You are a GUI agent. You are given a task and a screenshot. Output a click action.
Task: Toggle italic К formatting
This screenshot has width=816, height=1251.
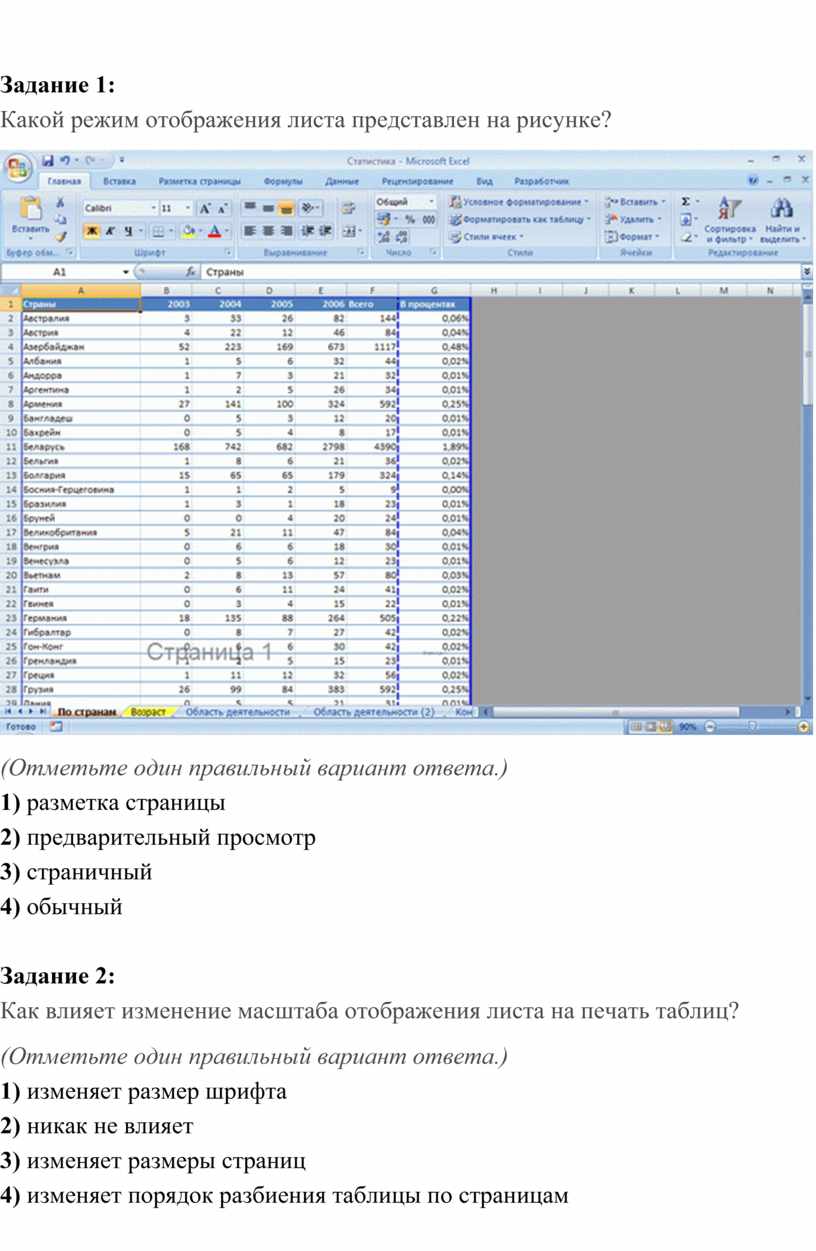pyautogui.click(x=109, y=231)
